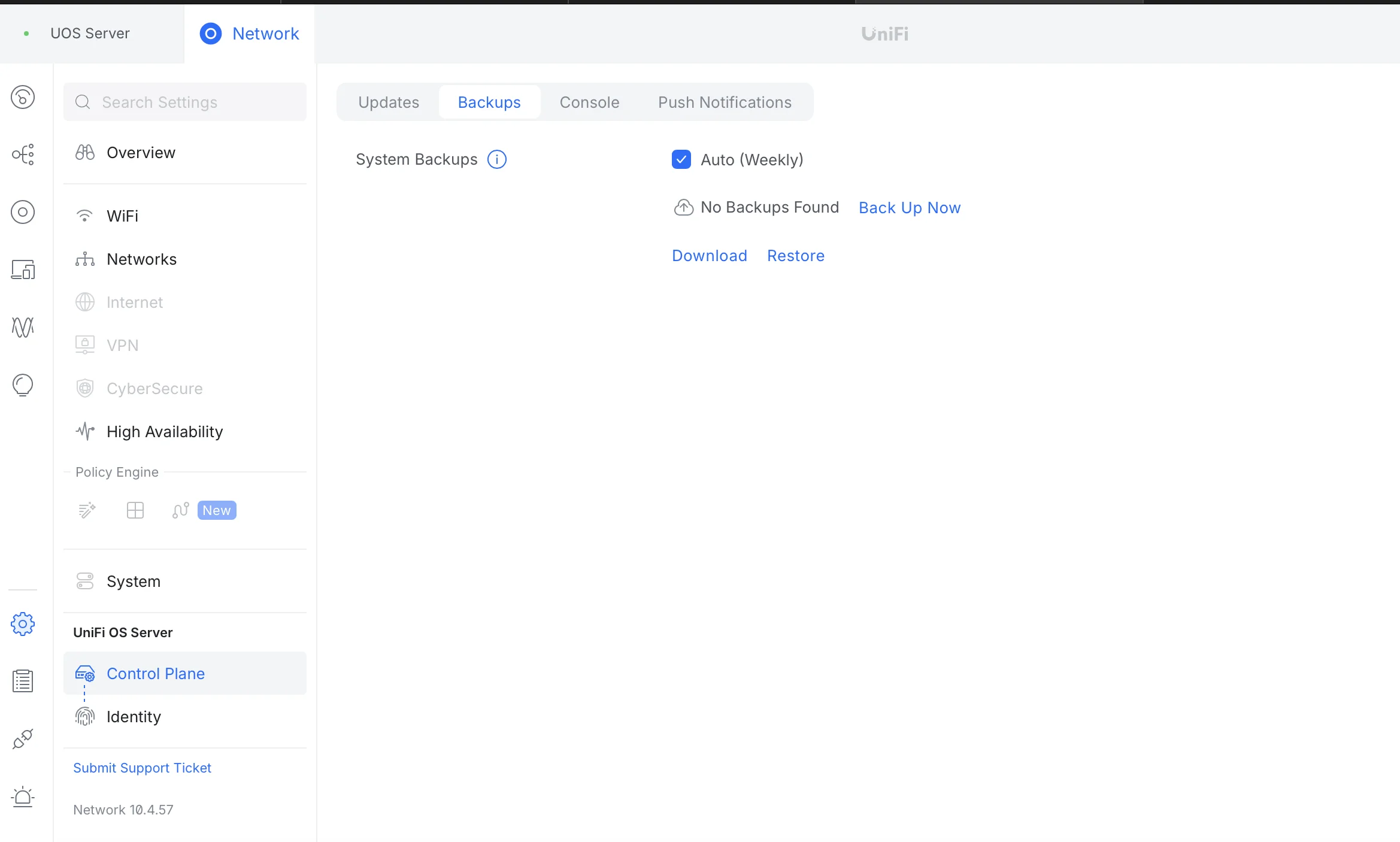The image size is (1400, 842).
Task: Click the UniFi logo in header
Action: pos(885,34)
